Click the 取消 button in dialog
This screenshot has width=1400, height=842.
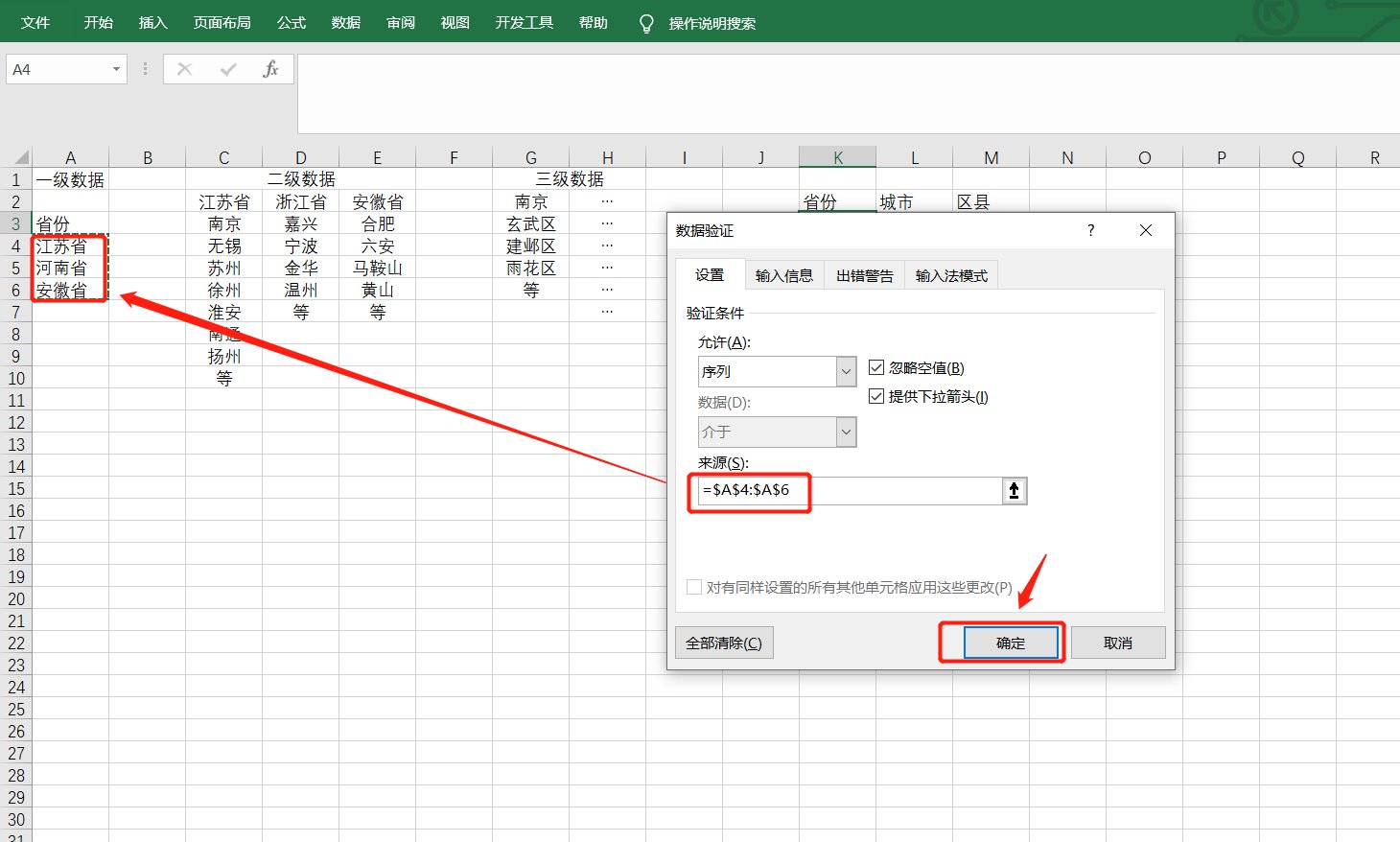tap(1118, 643)
